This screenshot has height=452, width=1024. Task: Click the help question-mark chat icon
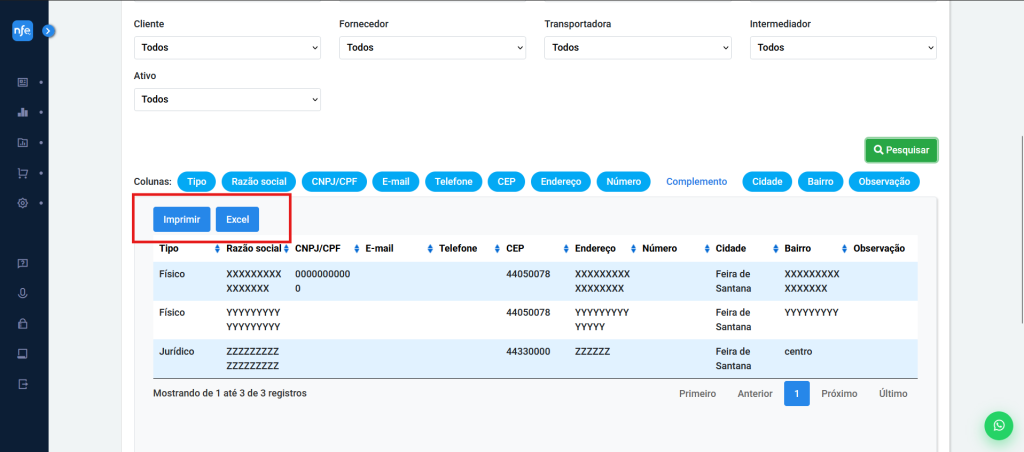[23, 263]
